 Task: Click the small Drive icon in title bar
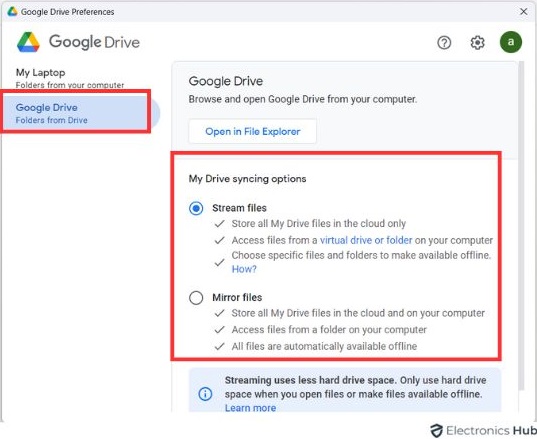[x=13, y=11]
